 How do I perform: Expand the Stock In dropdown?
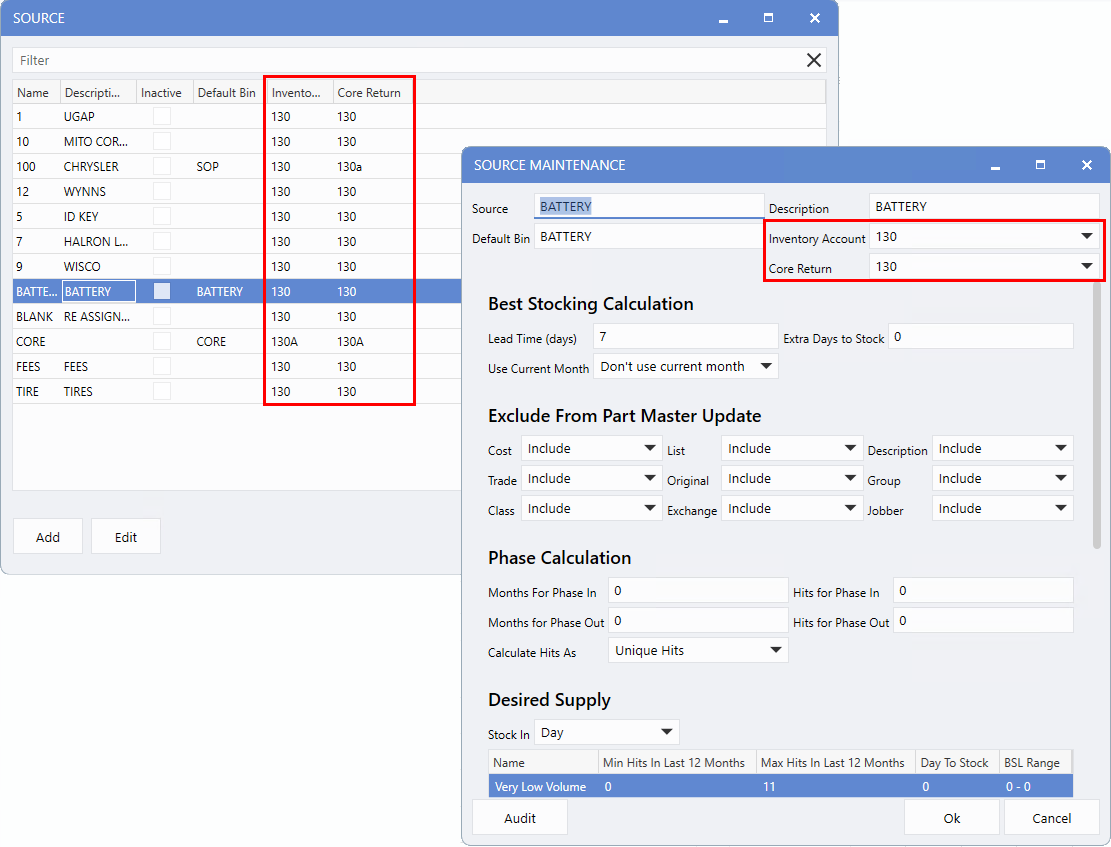[x=666, y=732]
